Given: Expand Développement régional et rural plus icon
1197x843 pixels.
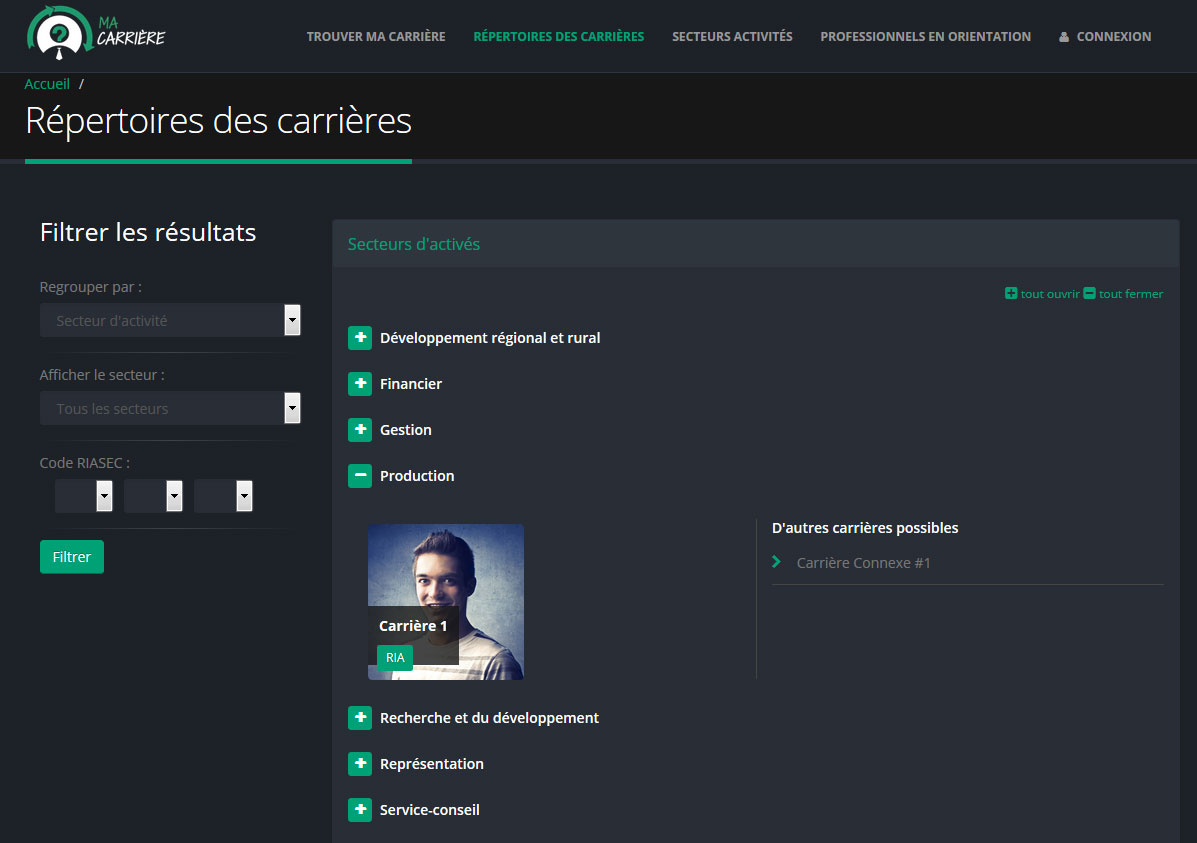Looking at the screenshot, I should coord(360,338).
